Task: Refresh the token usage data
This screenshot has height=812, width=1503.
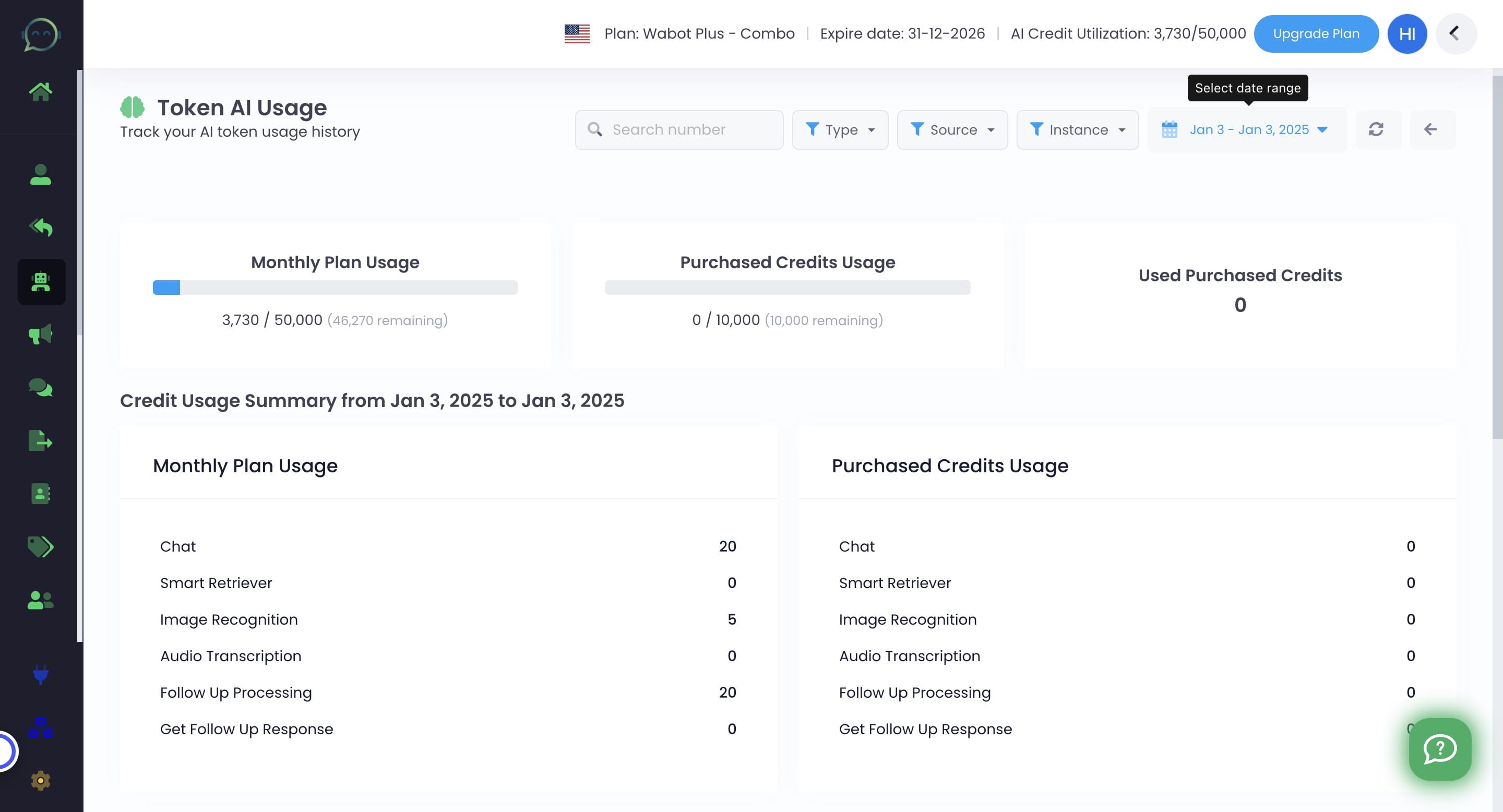Action: click(x=1377, y=129)
